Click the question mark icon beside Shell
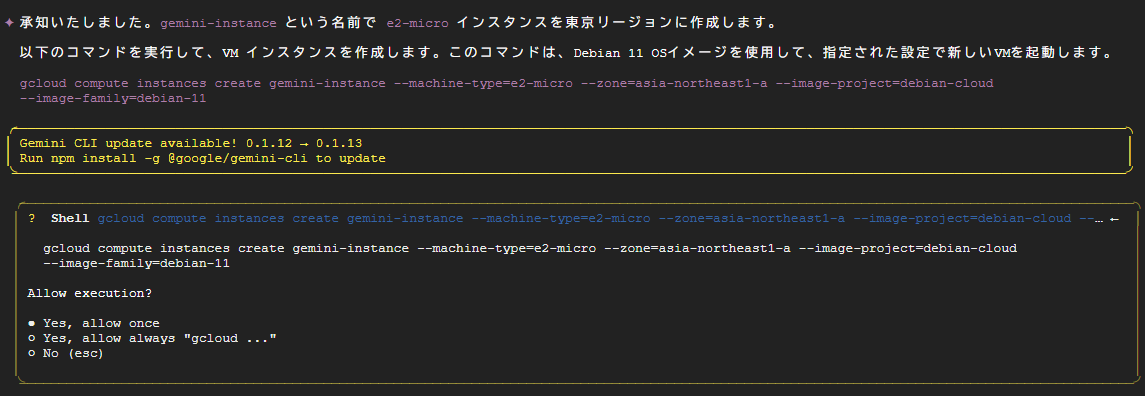 (x=32, y=218)
